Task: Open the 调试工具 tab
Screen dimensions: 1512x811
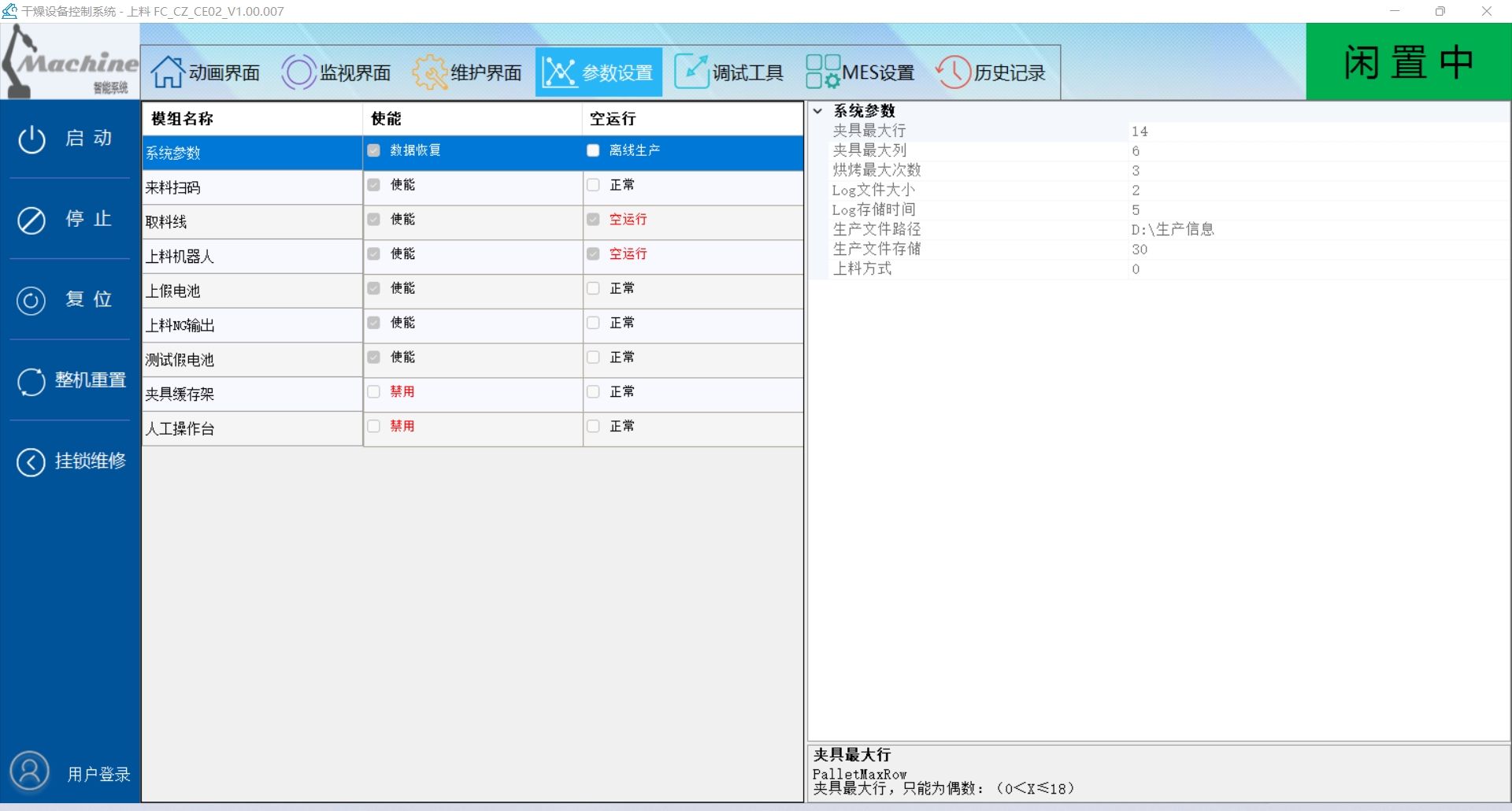Action: [729, 72]
